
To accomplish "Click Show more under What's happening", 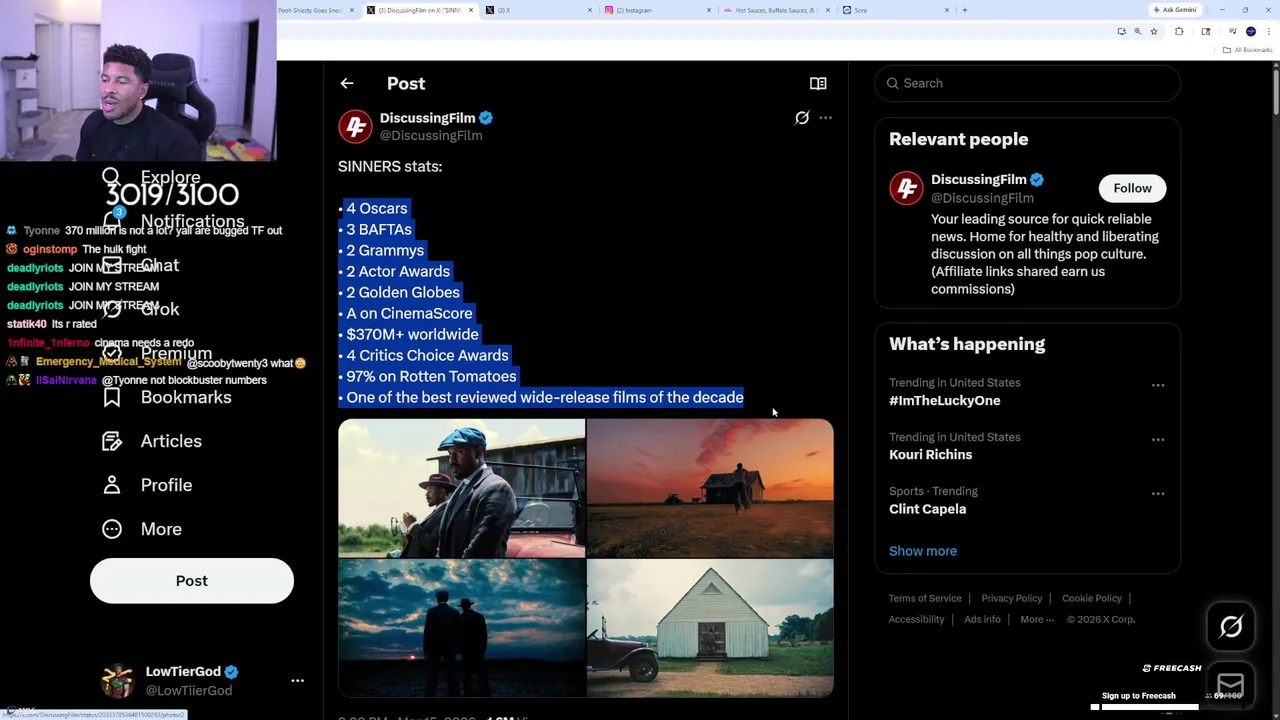I will coord(922,551).
